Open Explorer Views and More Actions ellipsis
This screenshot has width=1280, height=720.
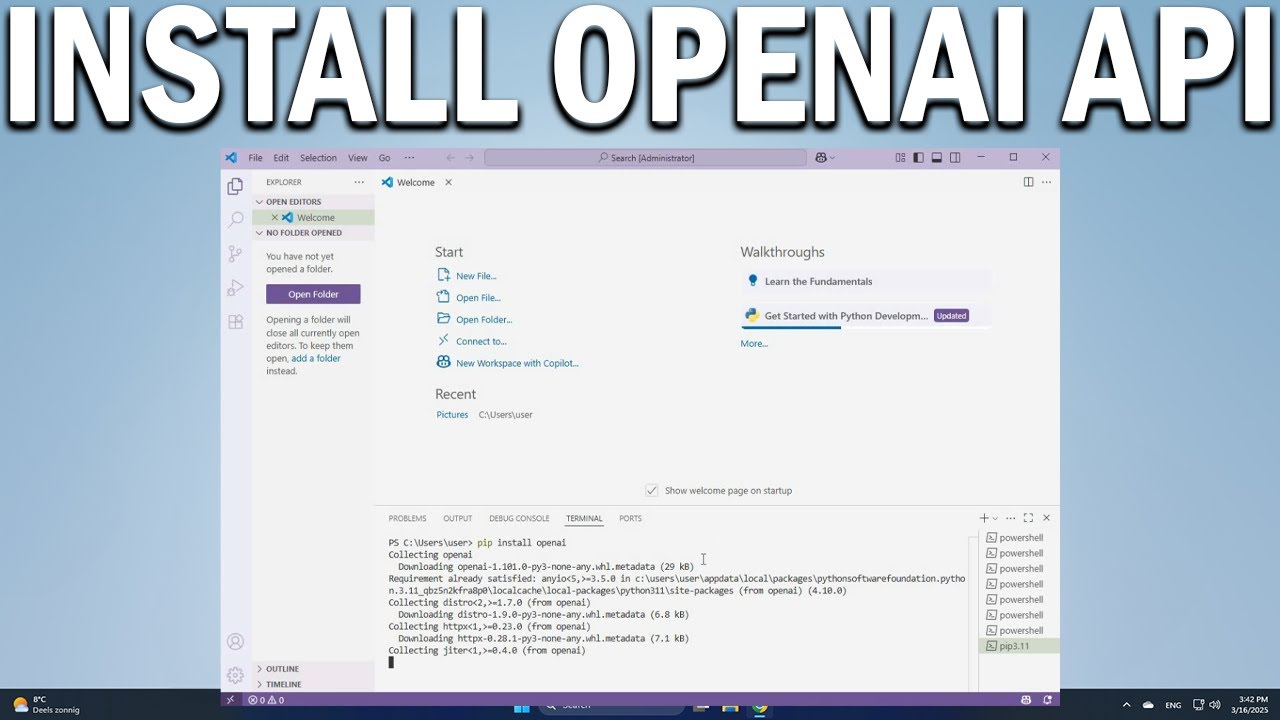pos(359,182)
